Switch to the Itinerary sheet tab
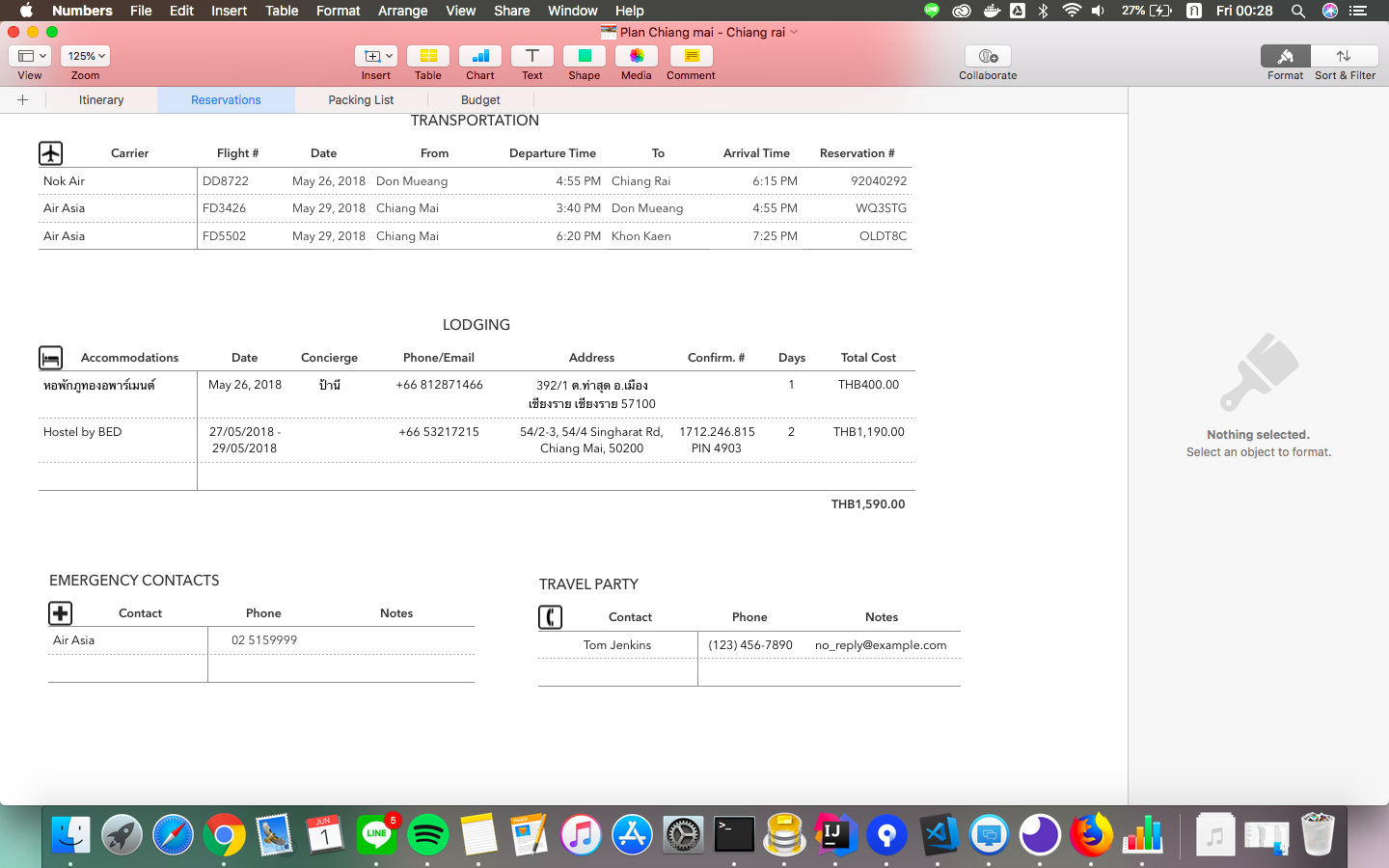 click(x=101, y=100)
